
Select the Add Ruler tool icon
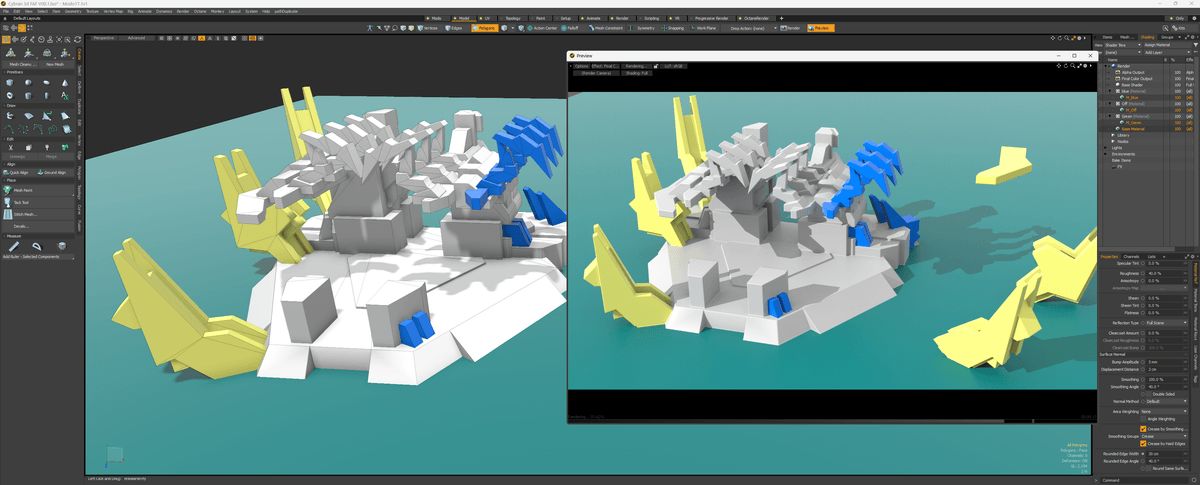pos(14,246)
